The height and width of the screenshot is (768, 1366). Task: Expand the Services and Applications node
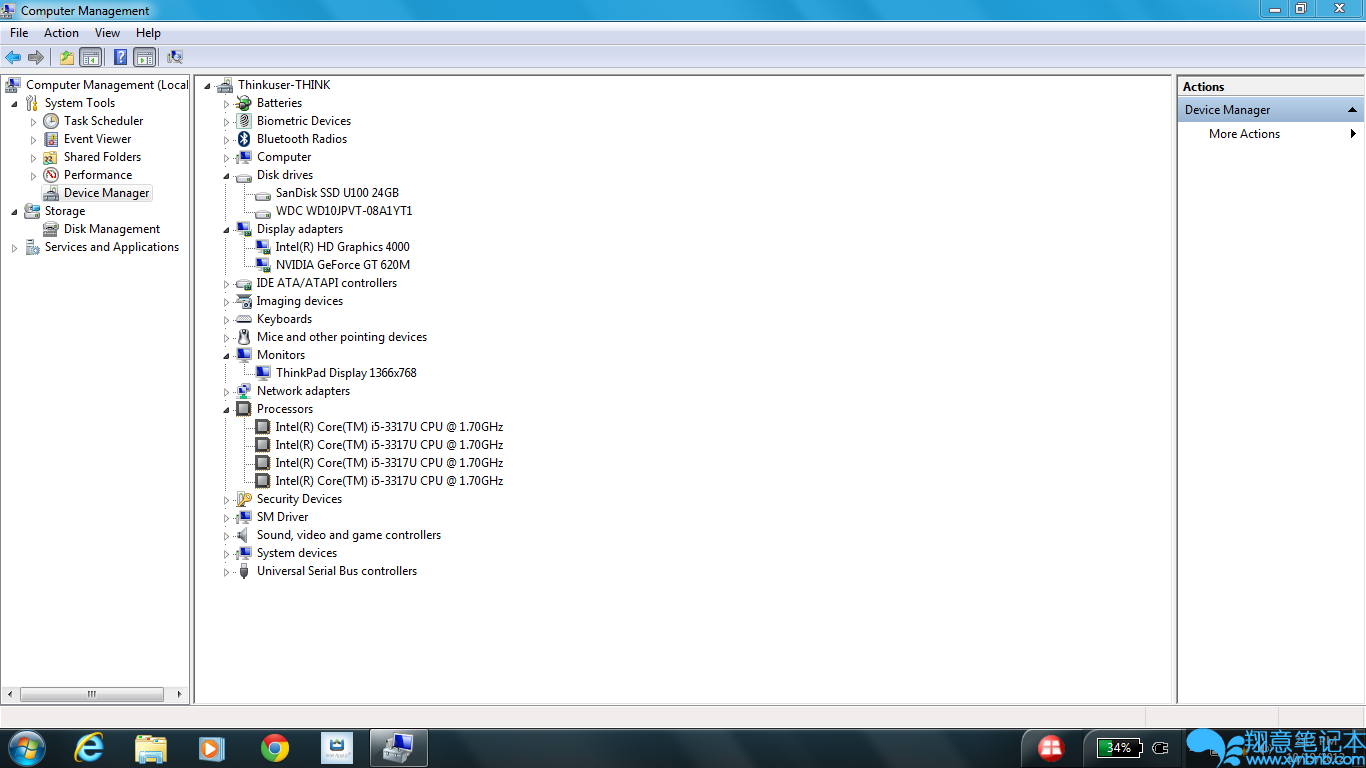14,248
